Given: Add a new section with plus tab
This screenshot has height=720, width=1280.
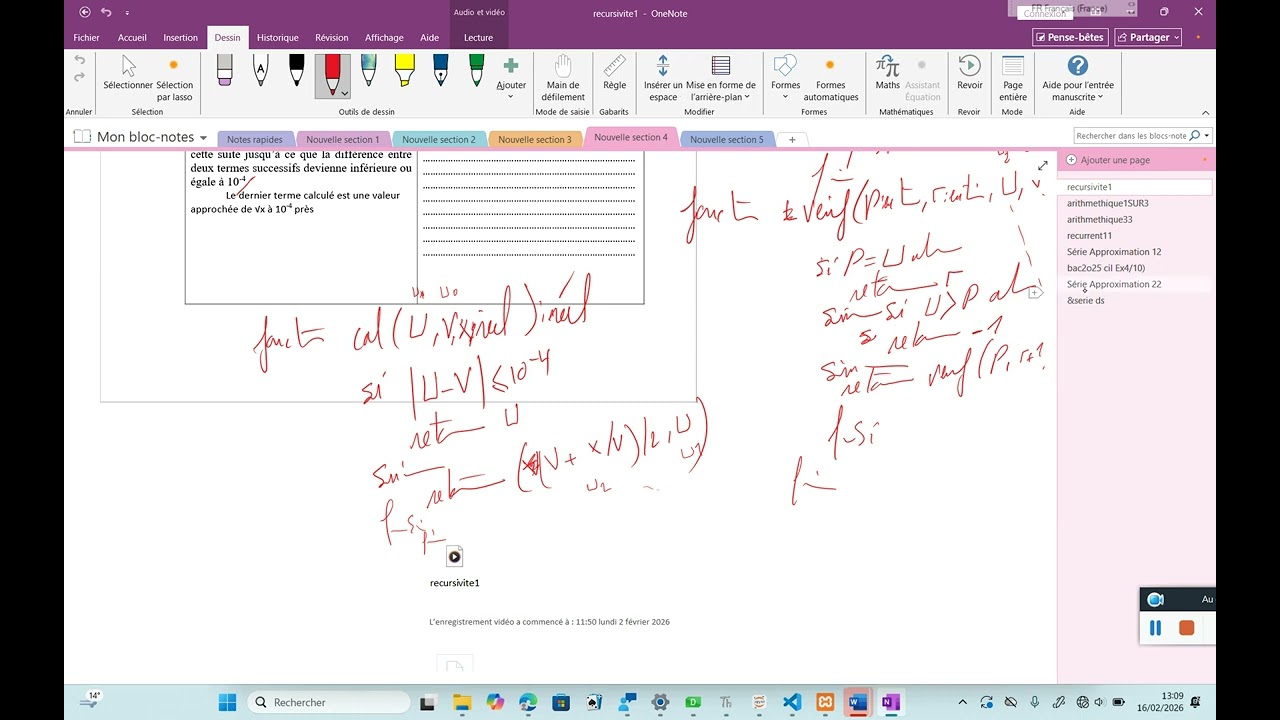Looking at the screenshot, I should 792,140.
